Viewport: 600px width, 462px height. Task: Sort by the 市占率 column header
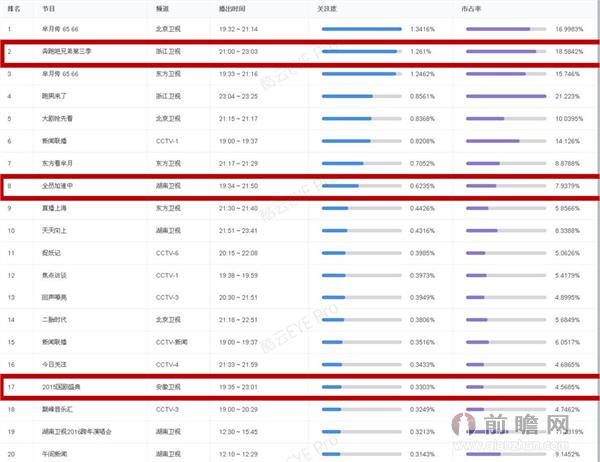pyautogui.click(x=471, y=8)
